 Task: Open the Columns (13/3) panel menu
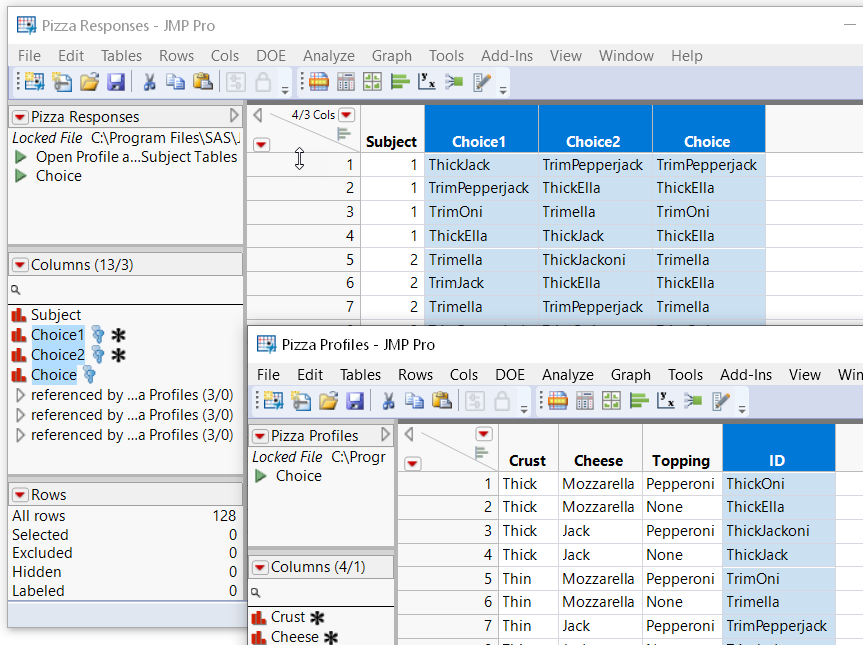coord(20,263)
